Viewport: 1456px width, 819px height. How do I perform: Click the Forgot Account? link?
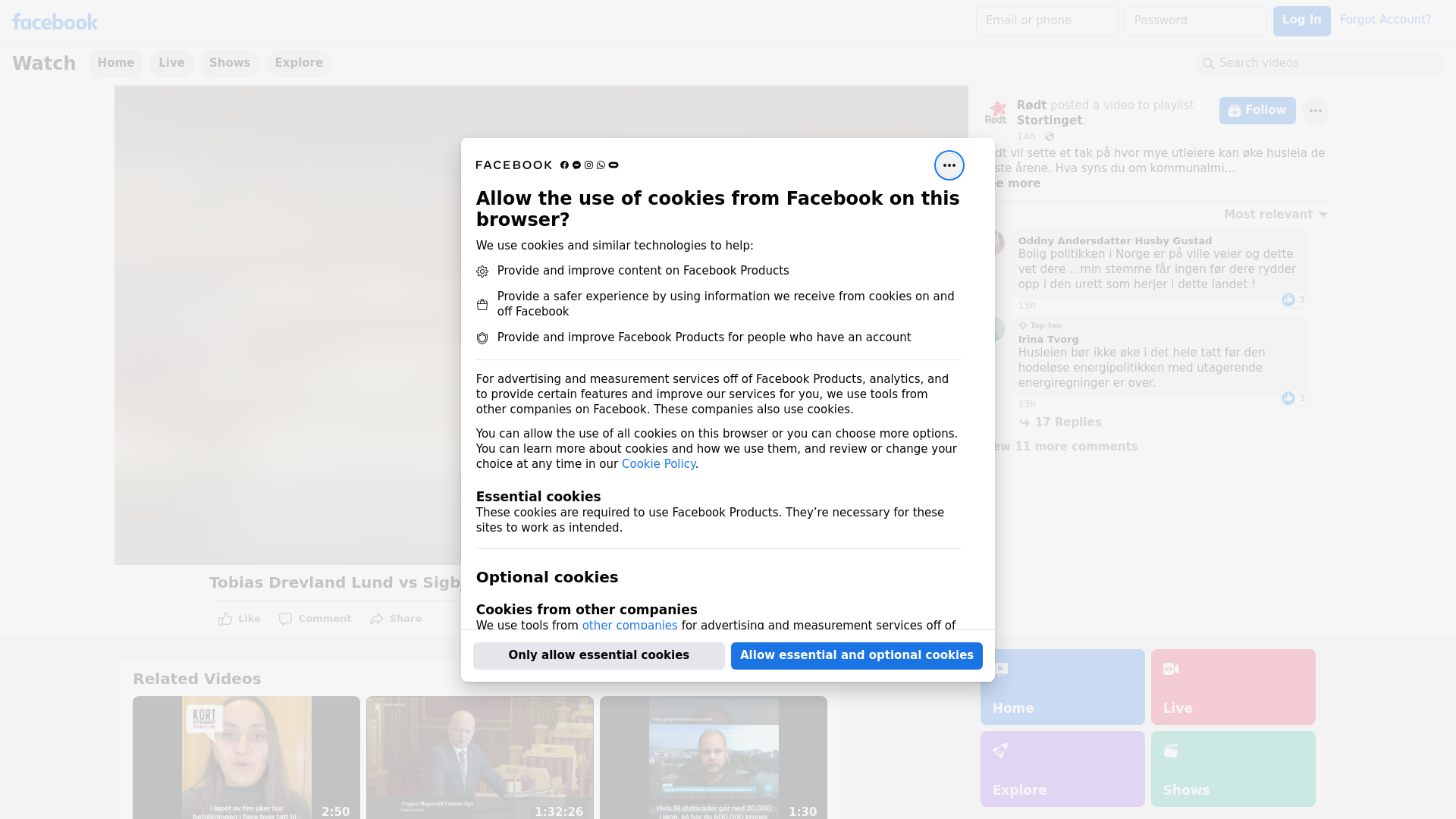[x=1385, y=20]
